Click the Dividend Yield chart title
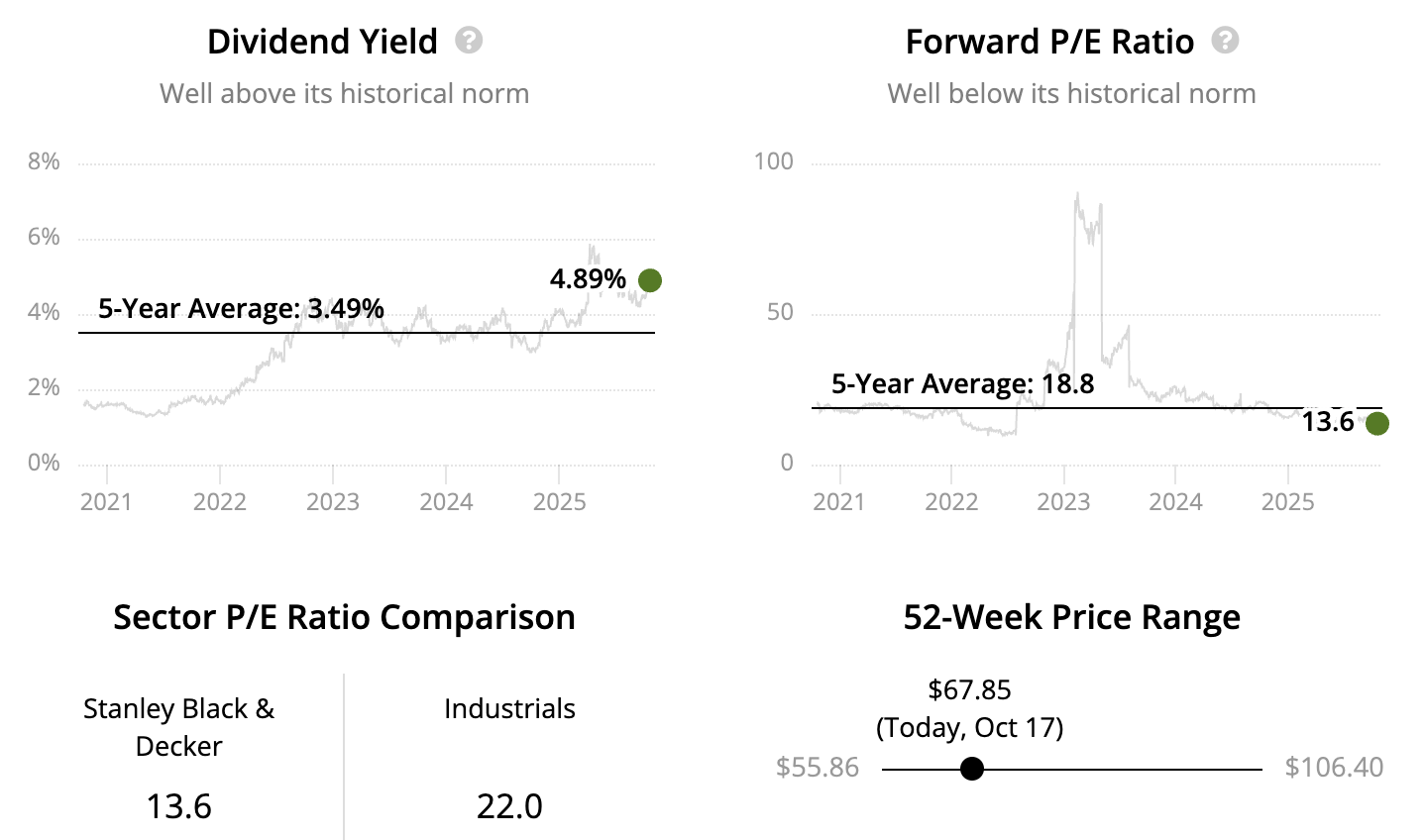Screen dimensions: 1425x840 pos(322,42)
